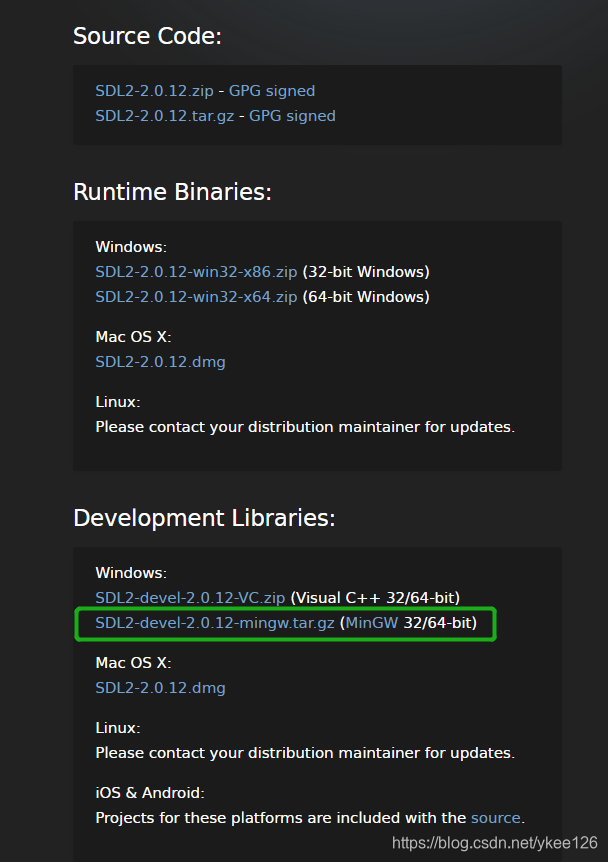Open GPG signed link for SDL2-2.0.12.tar.gz

click(292, 116)
